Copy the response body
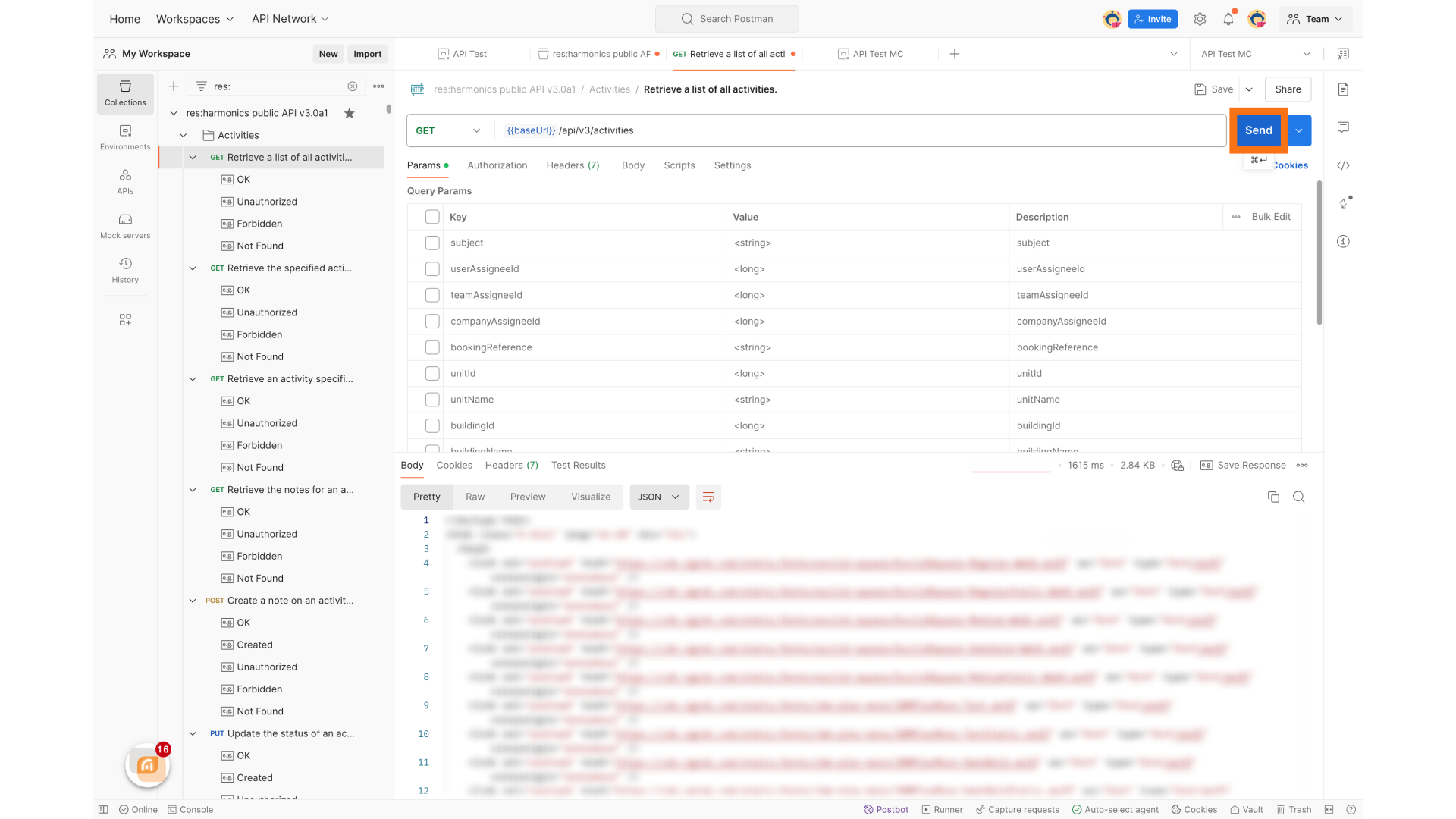This screenshot has height=819, width=1456. pyautogui.click(x=1274, y=497)
